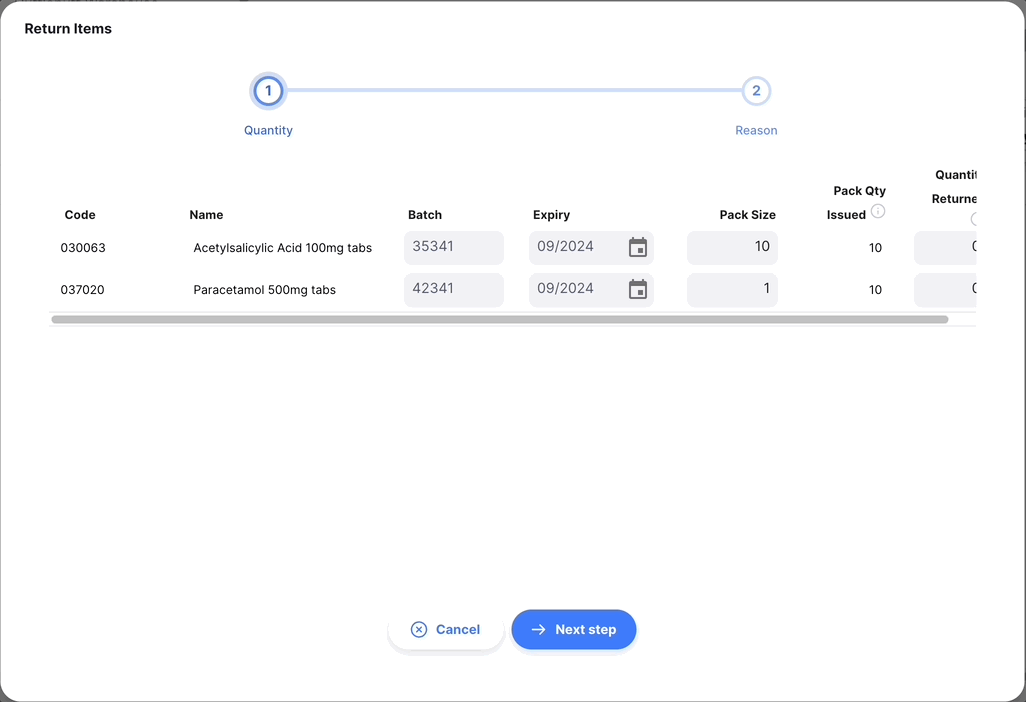Select the Quantity step label
This screenshot has height=702, width=1026.
coord(268,130)
